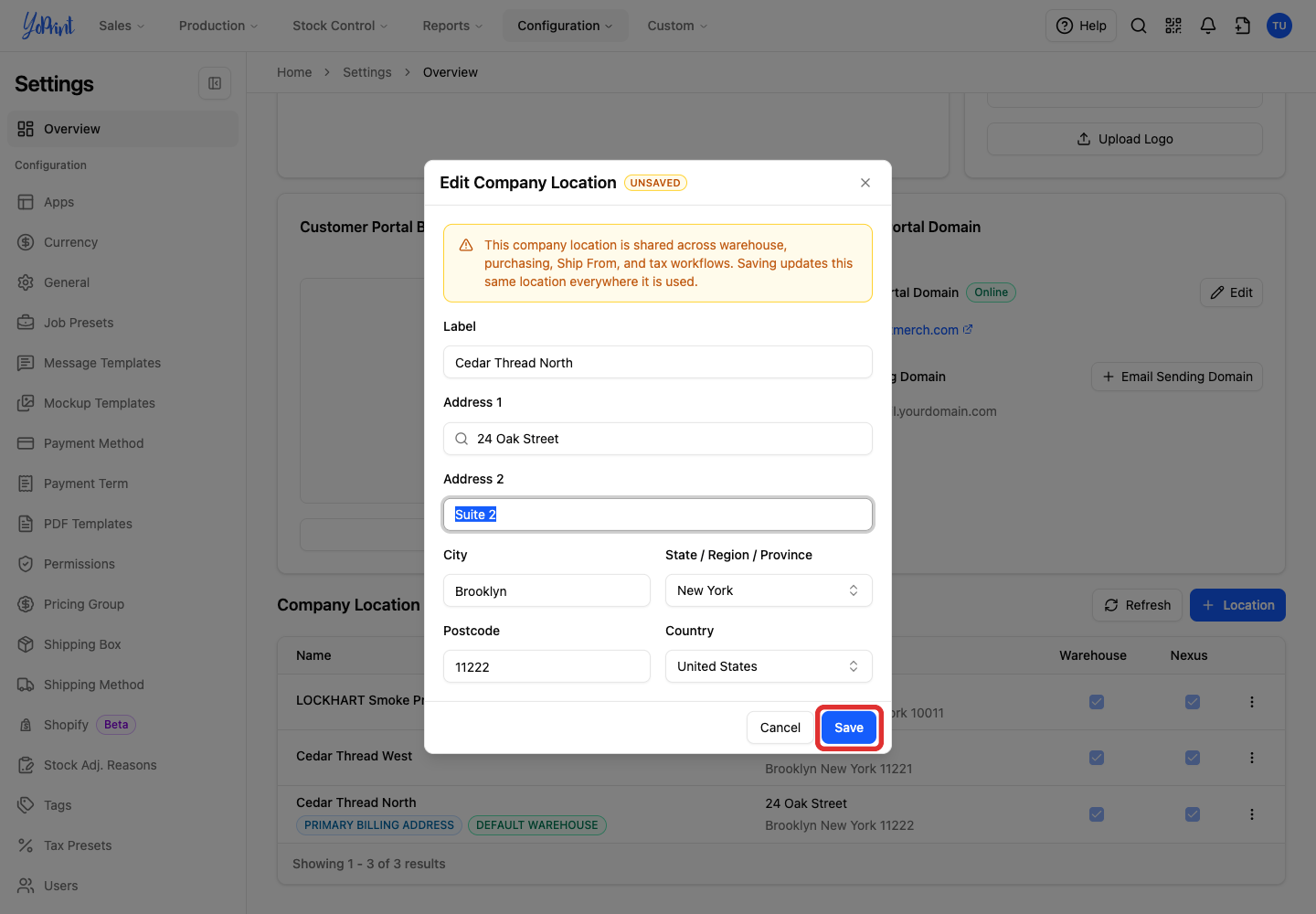The width and height of the screenshot is (1316, 914).
Task: Collapse the Settings sidebar panel icon
Action: coord(215,83)
